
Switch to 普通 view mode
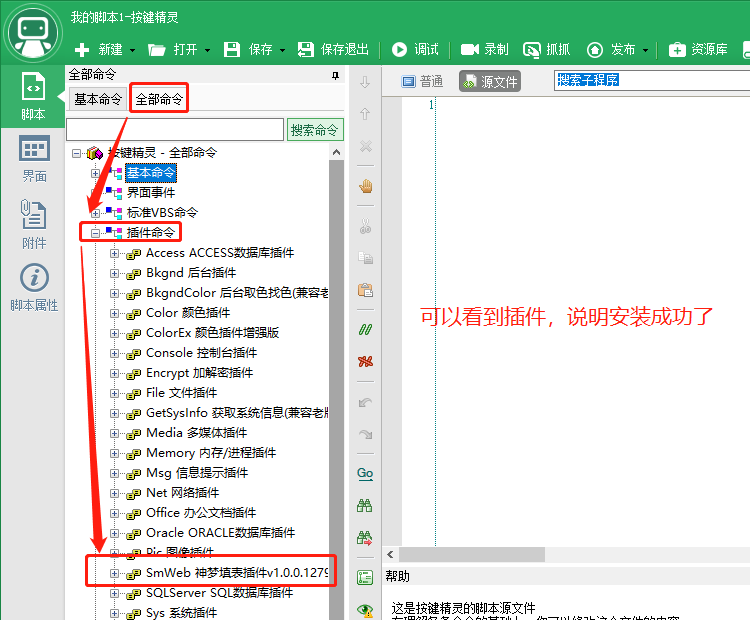pyautogui.click(x=423, y=81)
